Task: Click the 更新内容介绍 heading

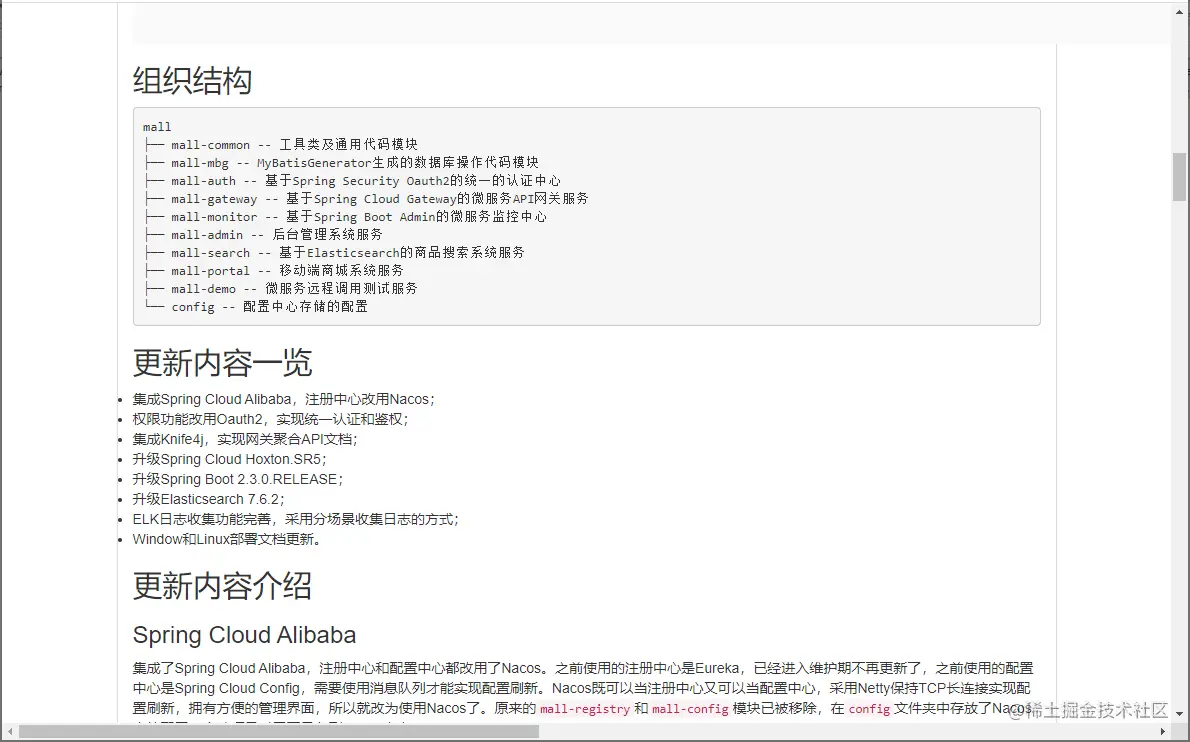Action: click(x=222, y=586)
